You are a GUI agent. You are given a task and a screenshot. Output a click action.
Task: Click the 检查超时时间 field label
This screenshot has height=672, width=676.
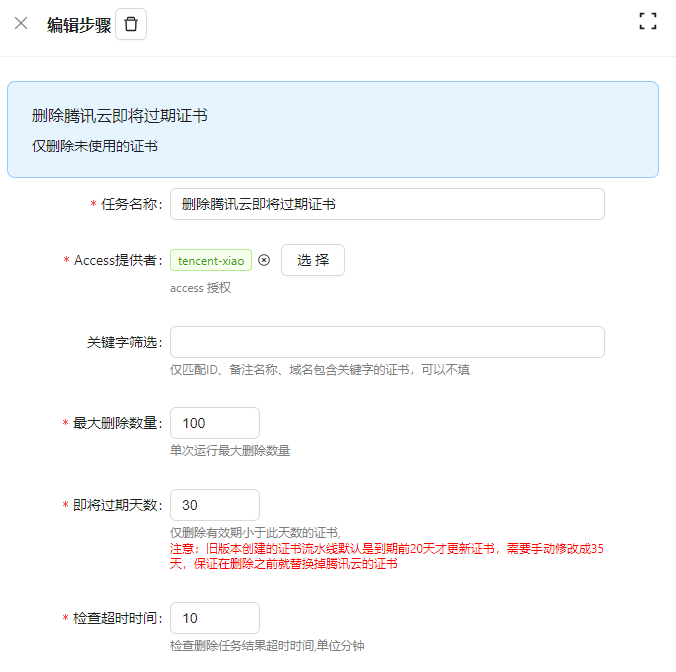pos(117,618)
